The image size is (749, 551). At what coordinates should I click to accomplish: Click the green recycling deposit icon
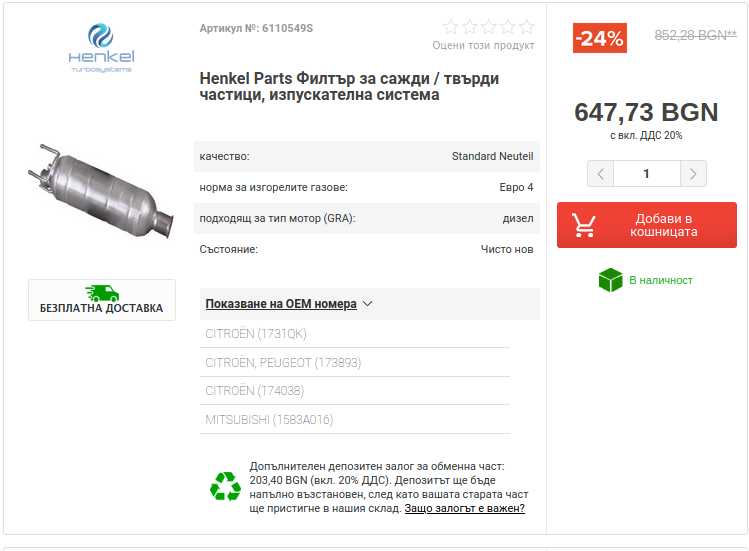coord(225,487)
